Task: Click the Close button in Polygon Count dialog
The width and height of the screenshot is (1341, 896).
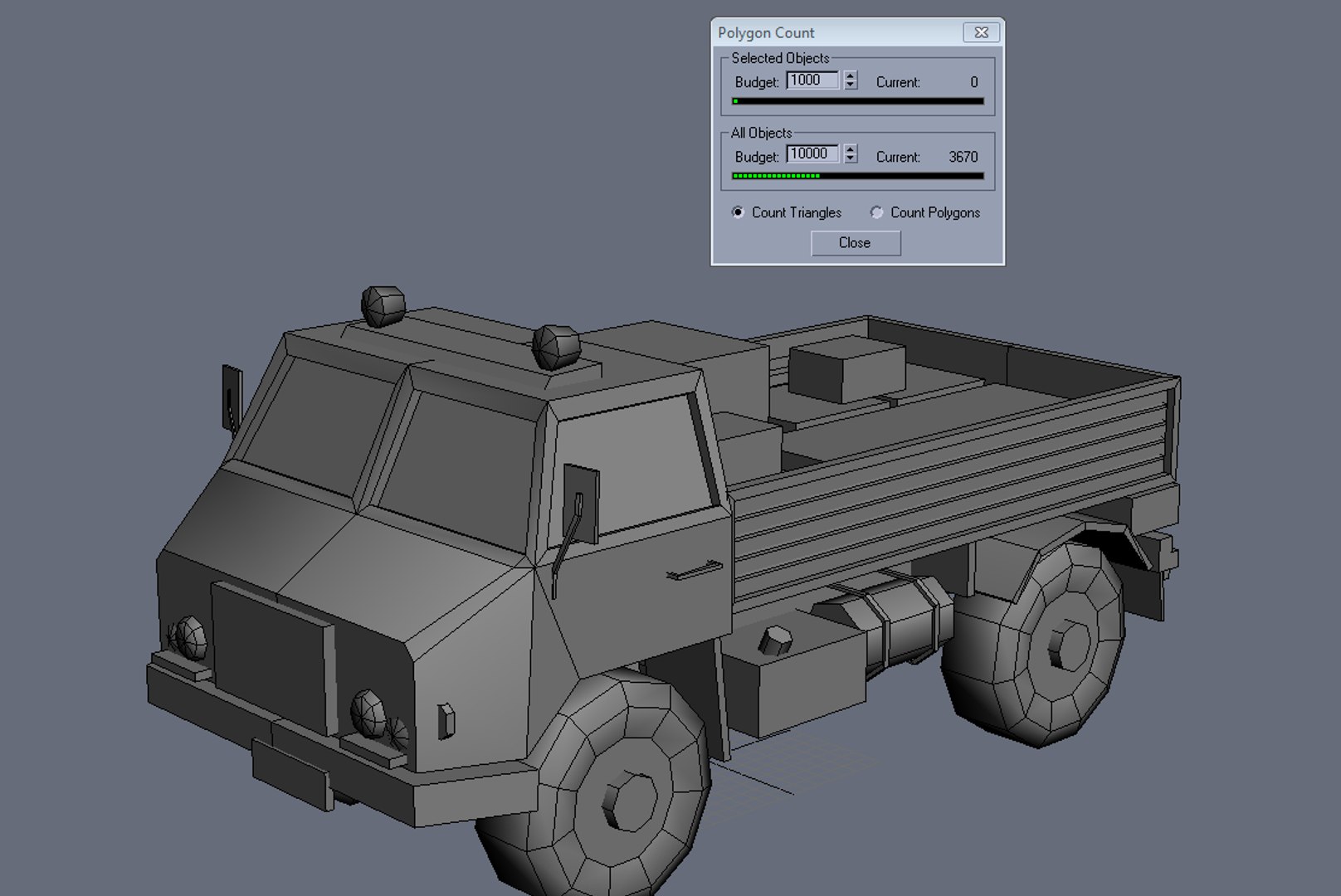Action: pos(855,243)
